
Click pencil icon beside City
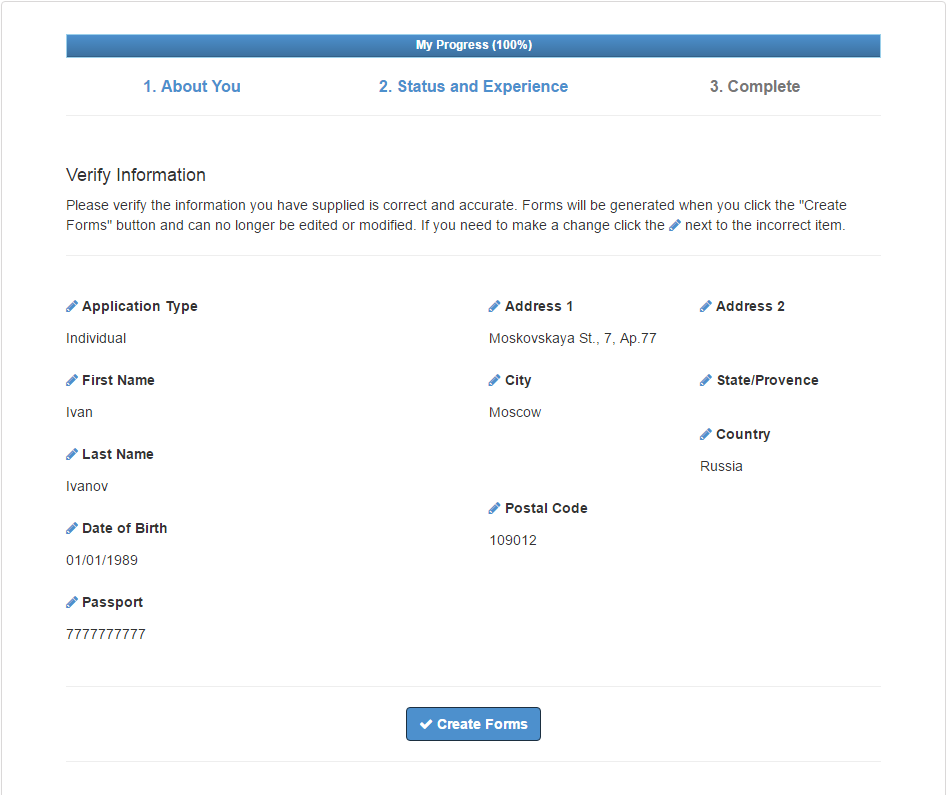point(494,380)
